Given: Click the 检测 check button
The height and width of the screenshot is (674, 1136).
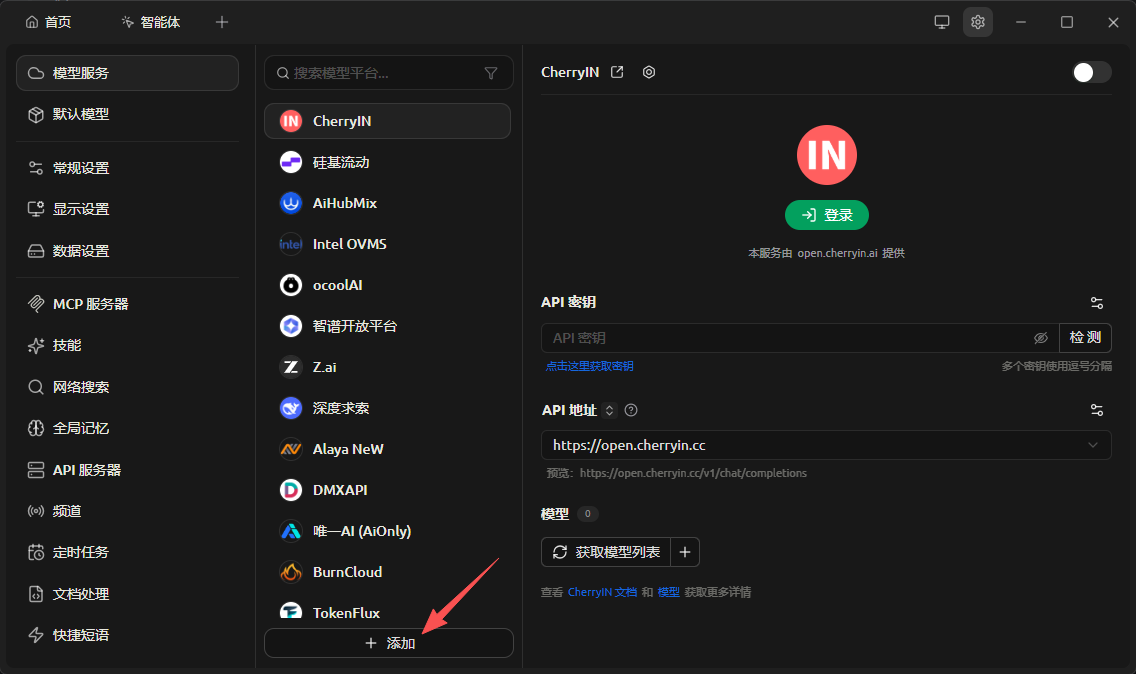Looking at the screenshot, I should point(1085,338).
